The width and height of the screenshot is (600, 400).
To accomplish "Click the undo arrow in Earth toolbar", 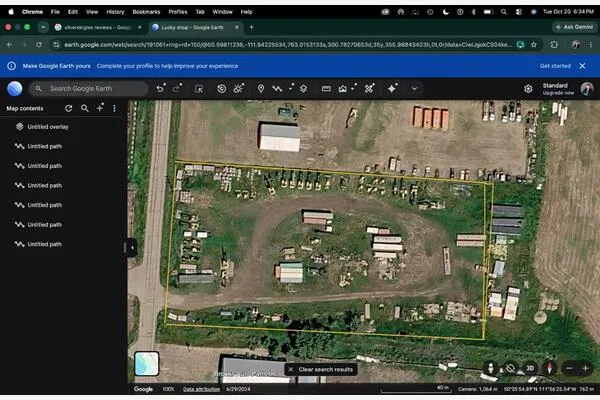I will [x=160, y=89].
